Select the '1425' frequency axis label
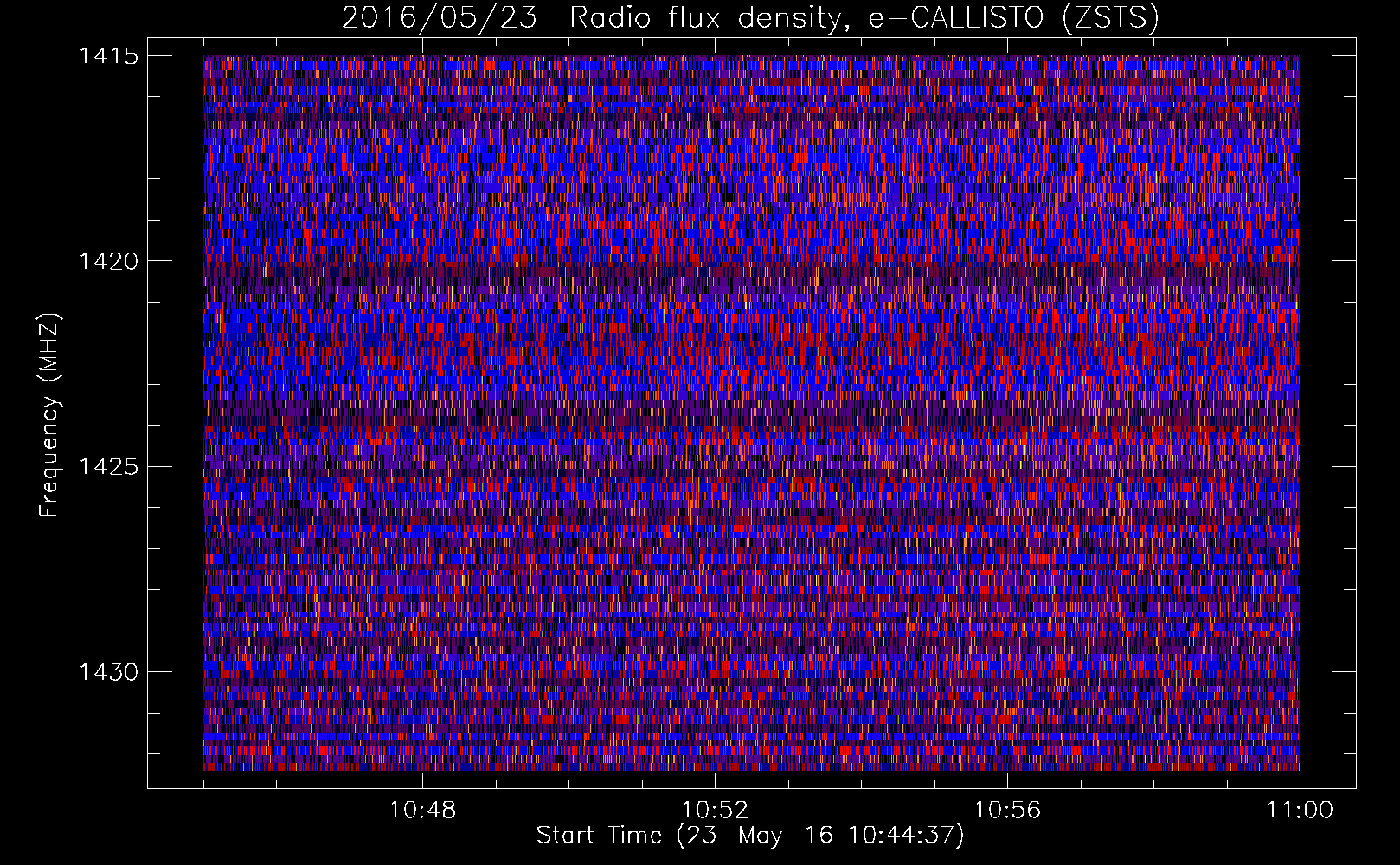This screenshot has width=1400, height=865. point(108,467)
